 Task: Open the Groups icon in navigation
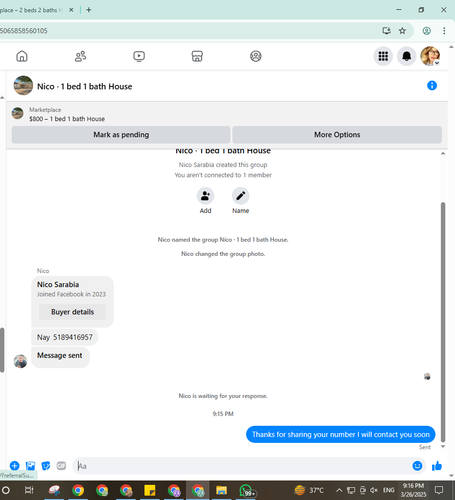click(256, 56)
